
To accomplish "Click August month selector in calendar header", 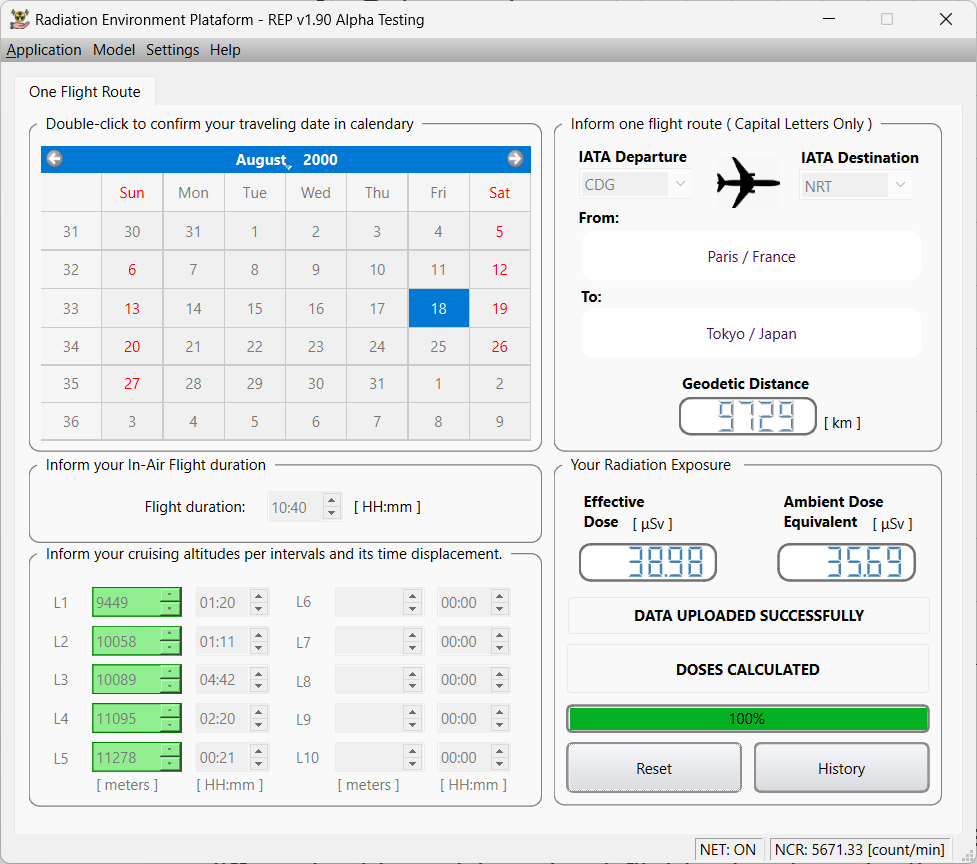I will coord(260,160).
